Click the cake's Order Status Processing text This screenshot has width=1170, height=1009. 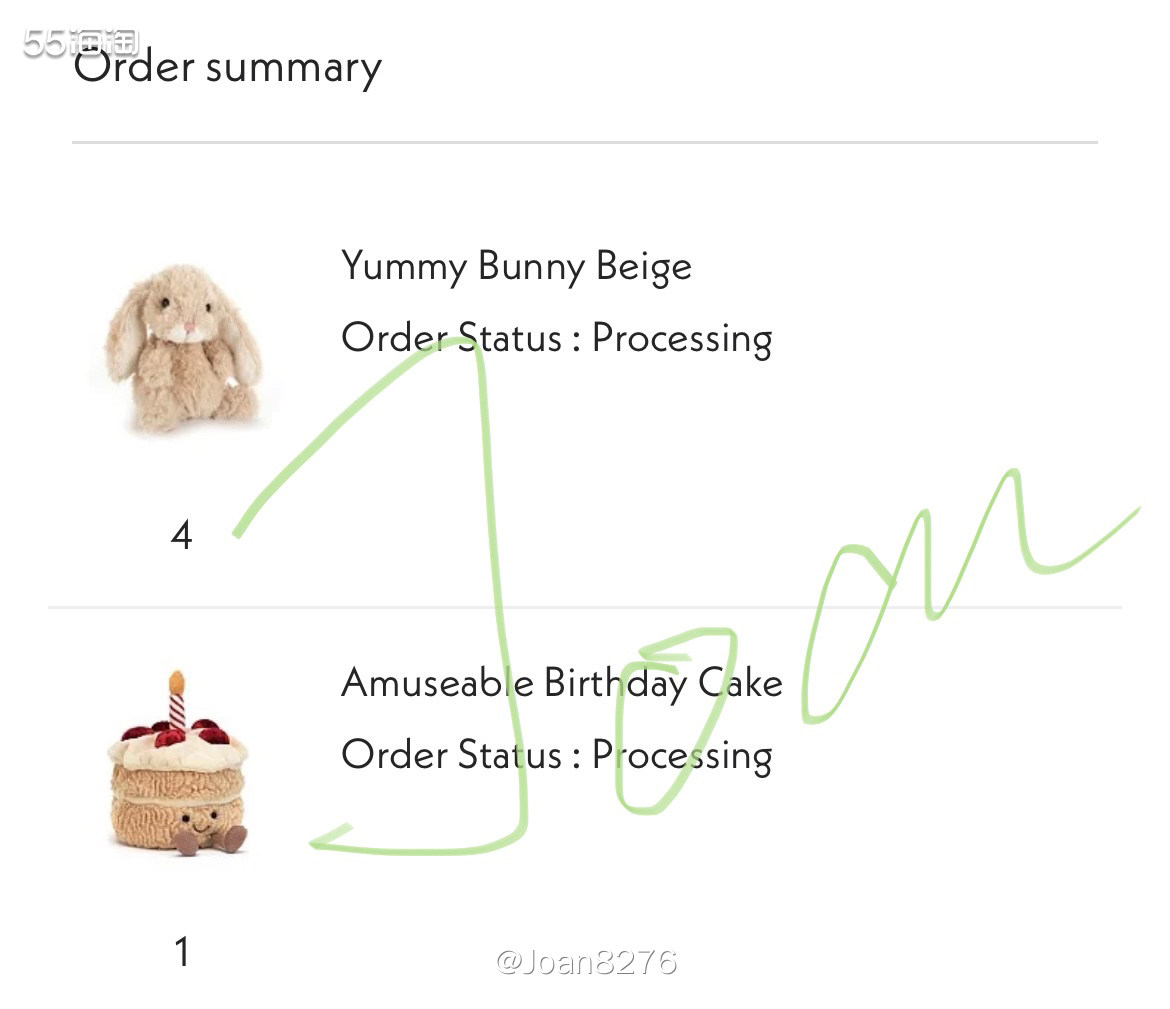tap(557, 755)
